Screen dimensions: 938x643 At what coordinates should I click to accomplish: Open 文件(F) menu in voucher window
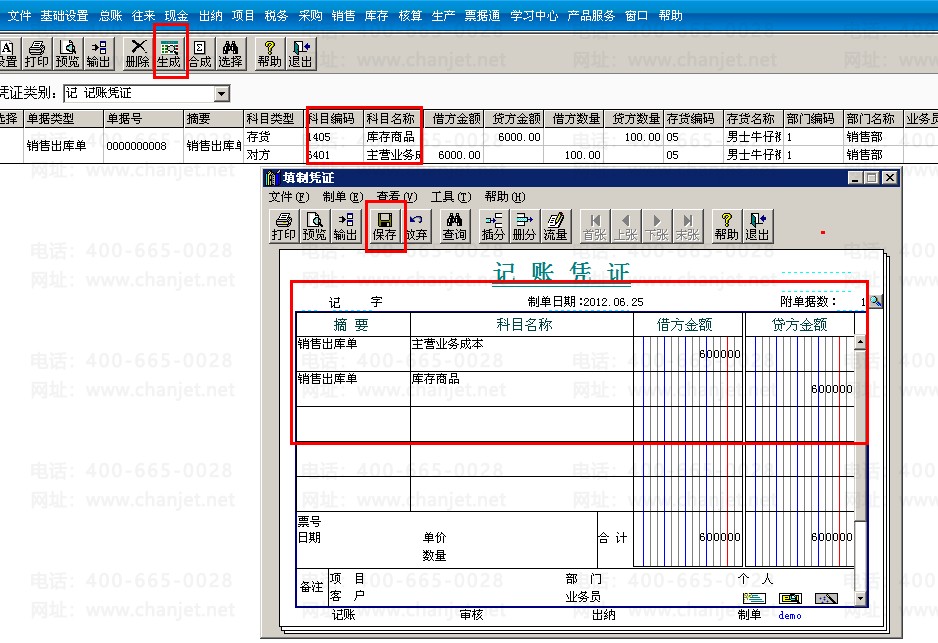pos(289,197)
